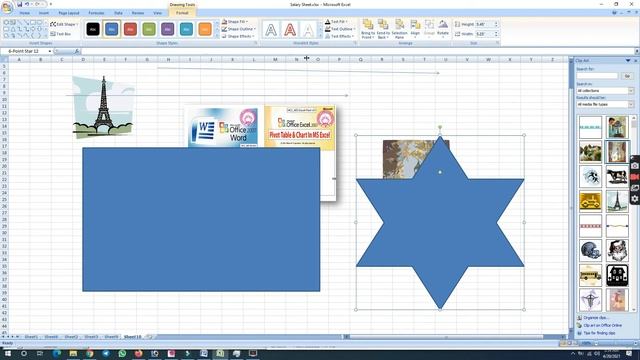Open the Home ribbon tab
Image resolution: width=640 pixels, height=360 pixels.
(24, 13)
